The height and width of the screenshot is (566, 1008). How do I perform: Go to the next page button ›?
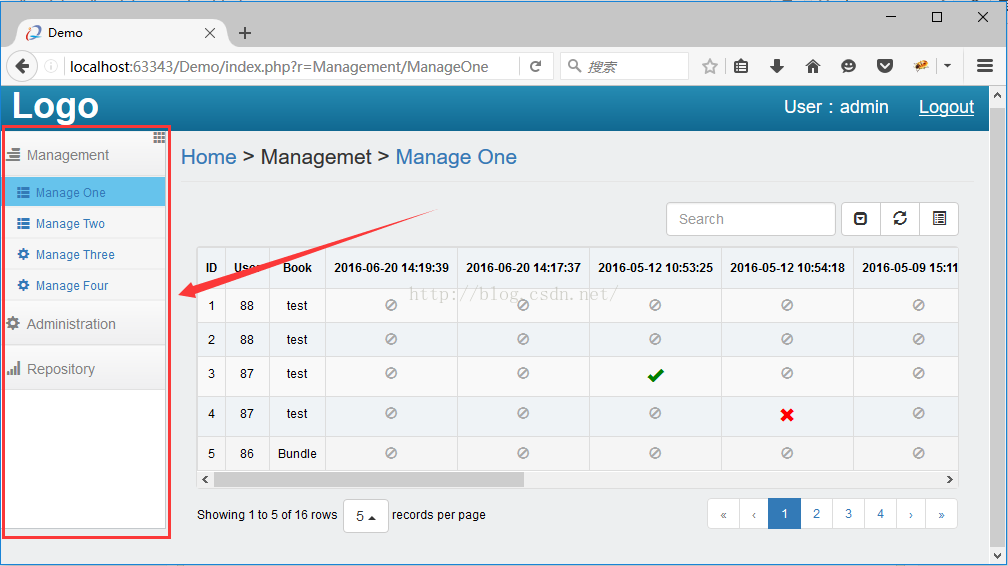coord(911,514)
